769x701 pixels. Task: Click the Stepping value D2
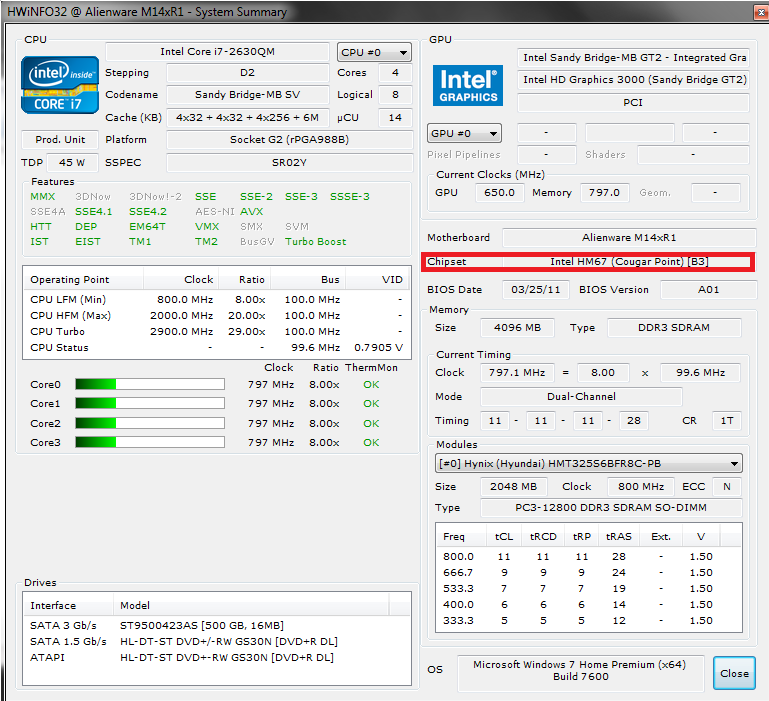[x=248, y=73]
